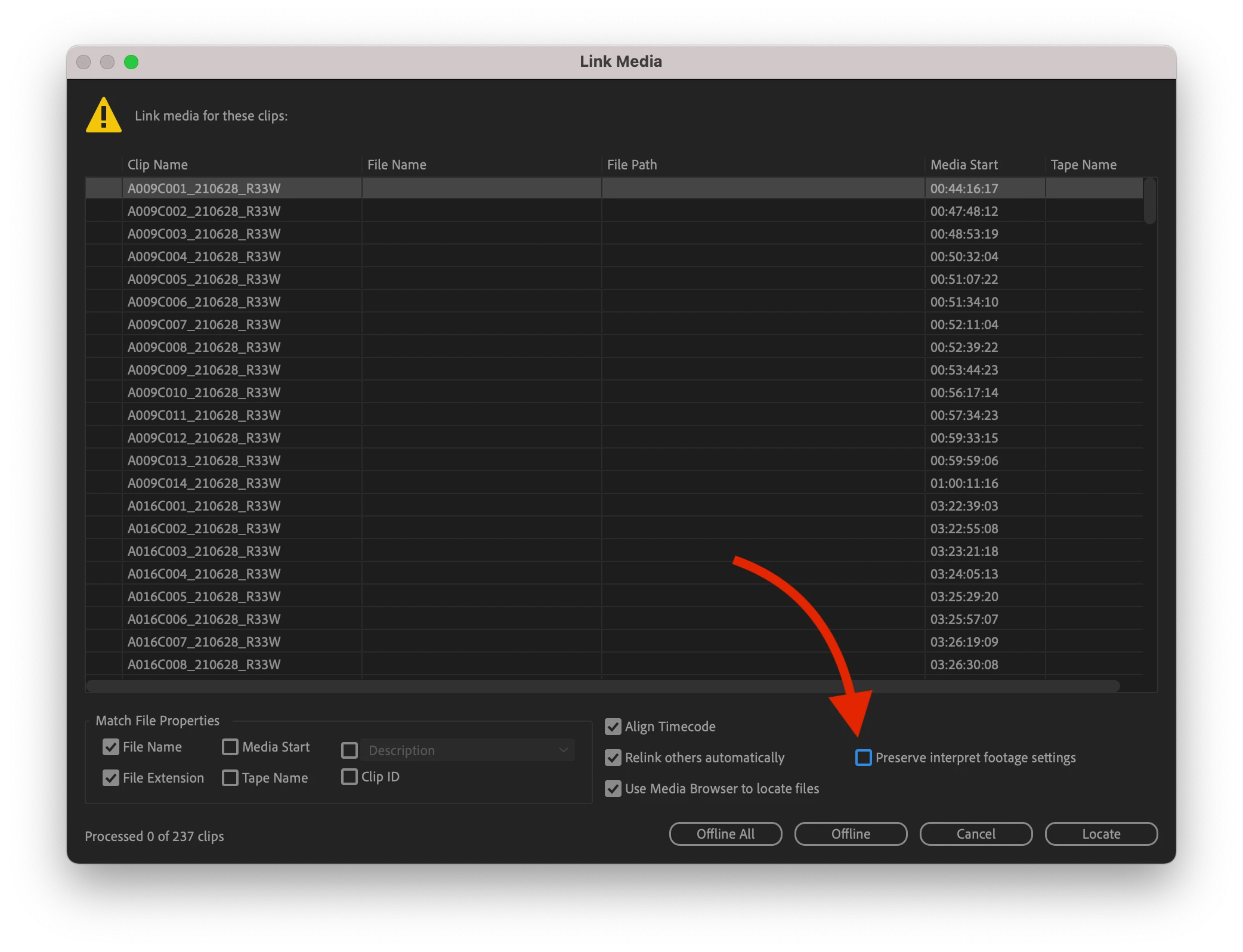Sort by Clip Name column header
Screen dimensions: 1243x952
coord(157,165)
